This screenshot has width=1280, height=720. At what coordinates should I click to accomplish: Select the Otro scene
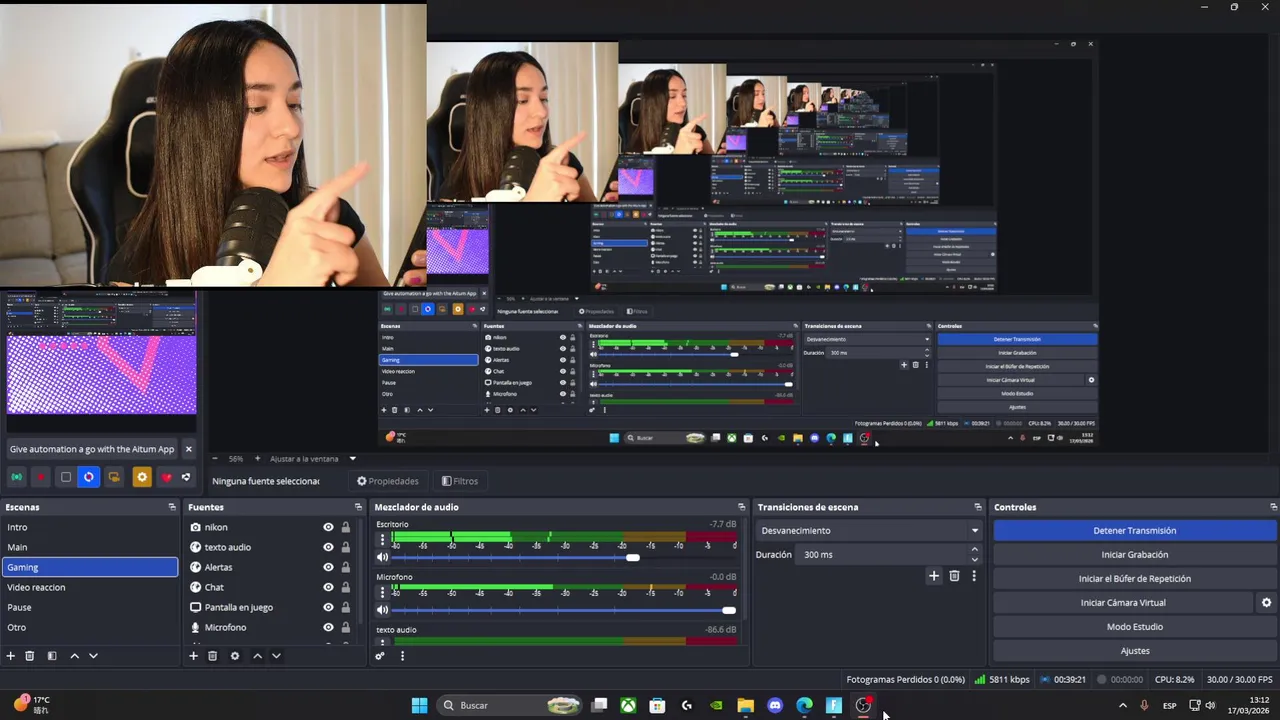(90, 627)
